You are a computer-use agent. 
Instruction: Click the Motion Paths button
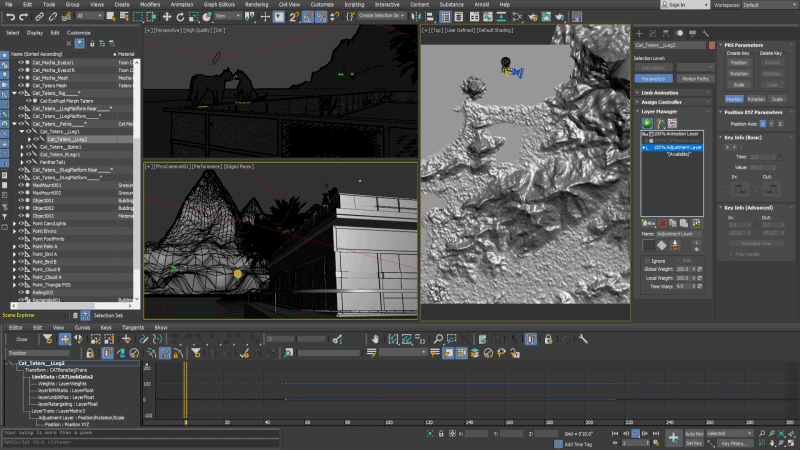693,78
